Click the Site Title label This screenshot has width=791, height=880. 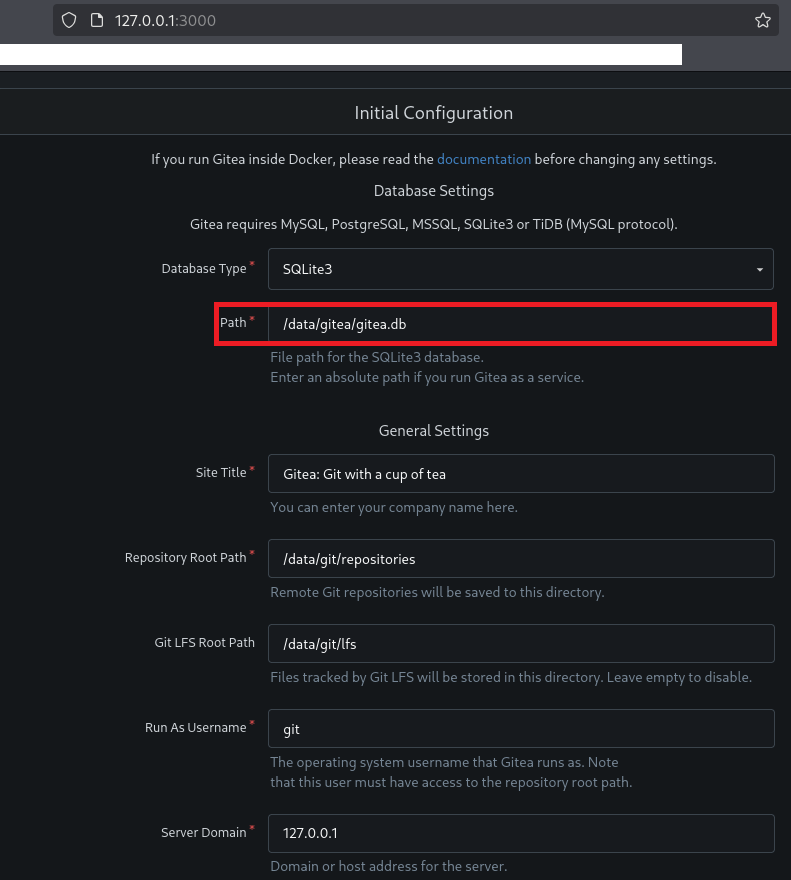221,473
